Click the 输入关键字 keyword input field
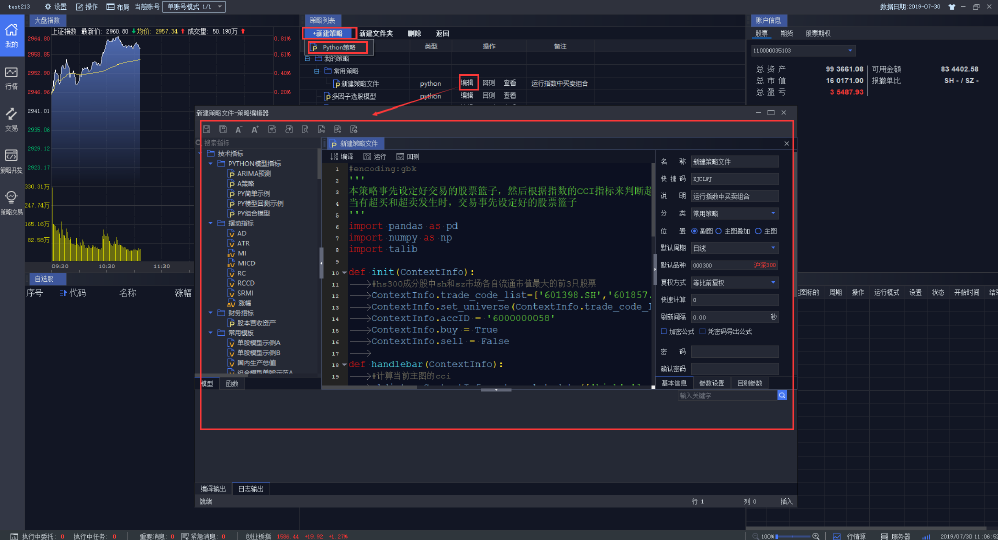 [x=727, y=395]
